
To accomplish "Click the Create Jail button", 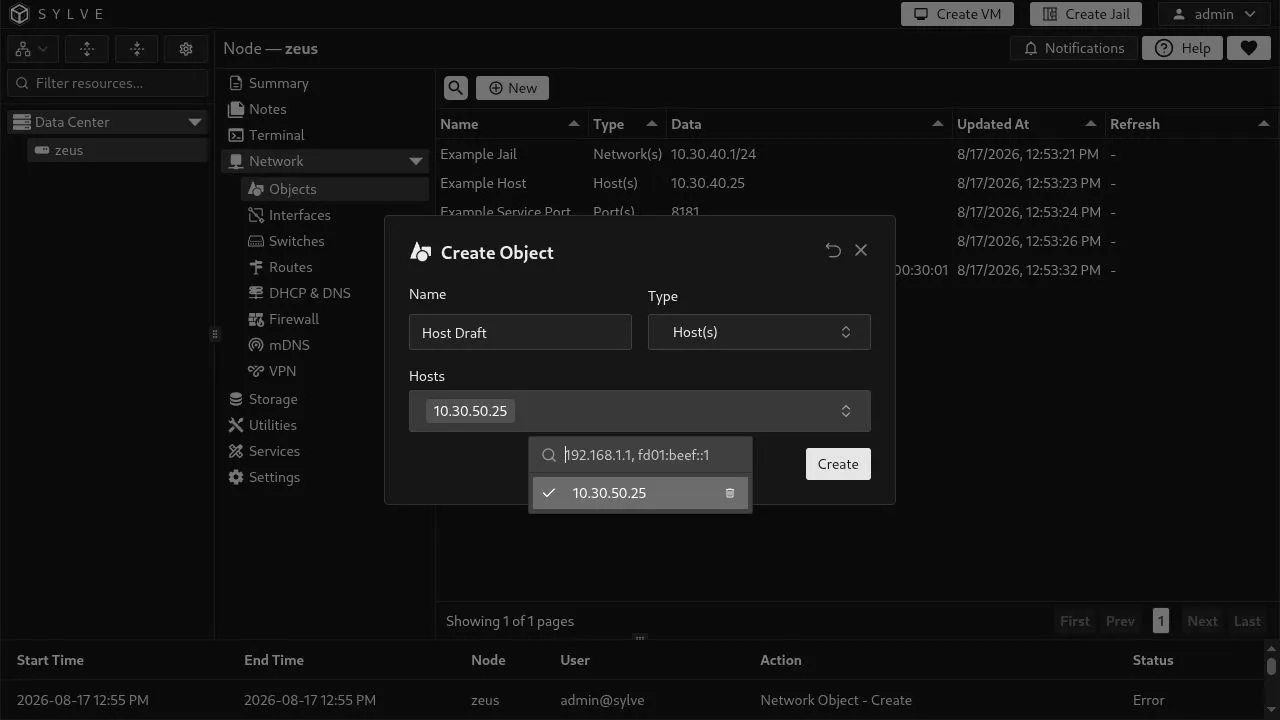I will (1086, 14).
